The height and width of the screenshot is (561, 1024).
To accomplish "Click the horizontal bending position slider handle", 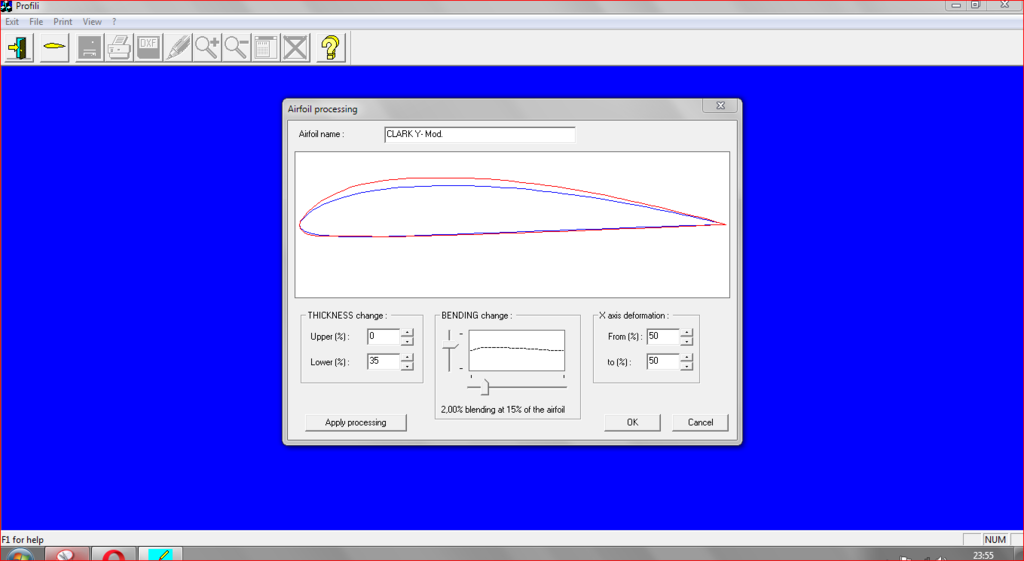I will (x=486, y=386).
